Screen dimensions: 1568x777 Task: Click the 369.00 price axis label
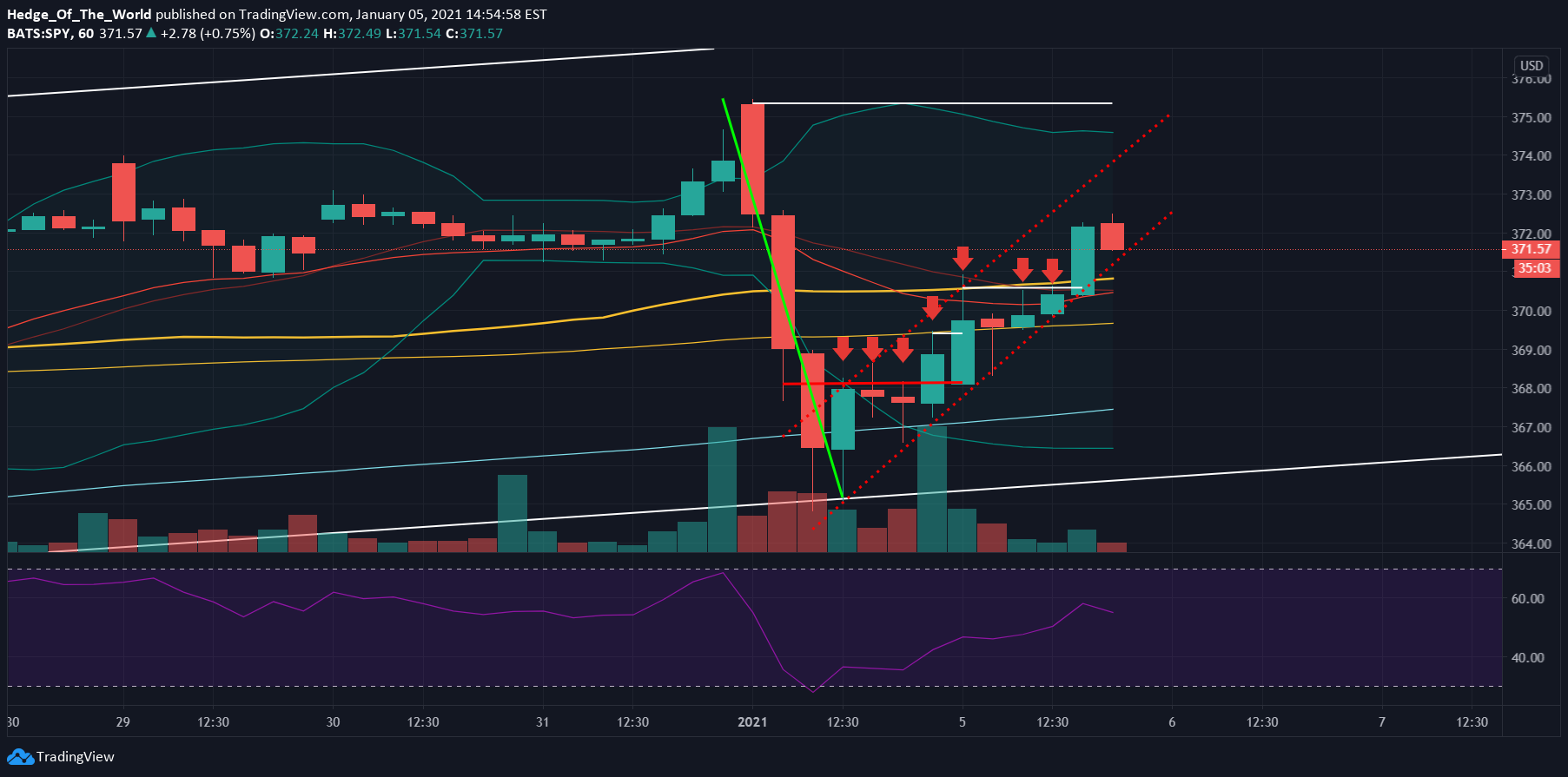(x=1531, y=350)
